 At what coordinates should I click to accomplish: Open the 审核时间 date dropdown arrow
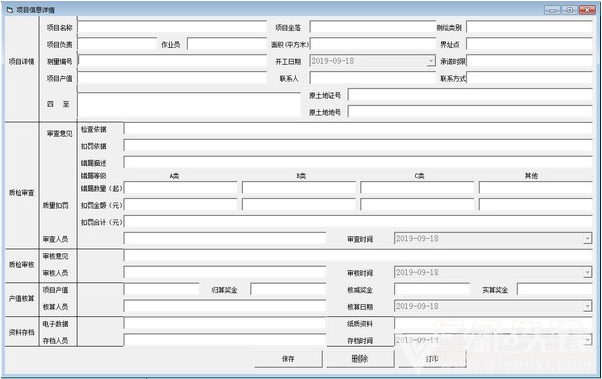pyautogui.click(x=587, y=273)
